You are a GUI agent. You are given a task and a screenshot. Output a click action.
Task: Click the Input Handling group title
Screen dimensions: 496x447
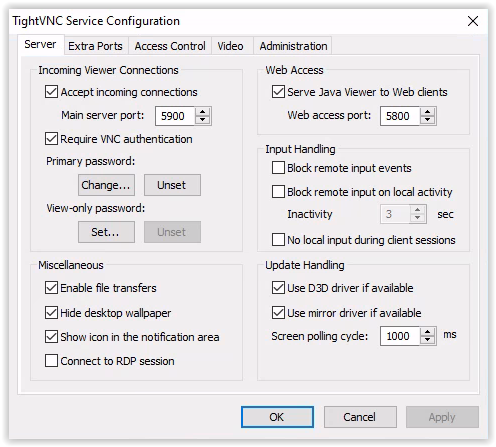pos(300,149)
